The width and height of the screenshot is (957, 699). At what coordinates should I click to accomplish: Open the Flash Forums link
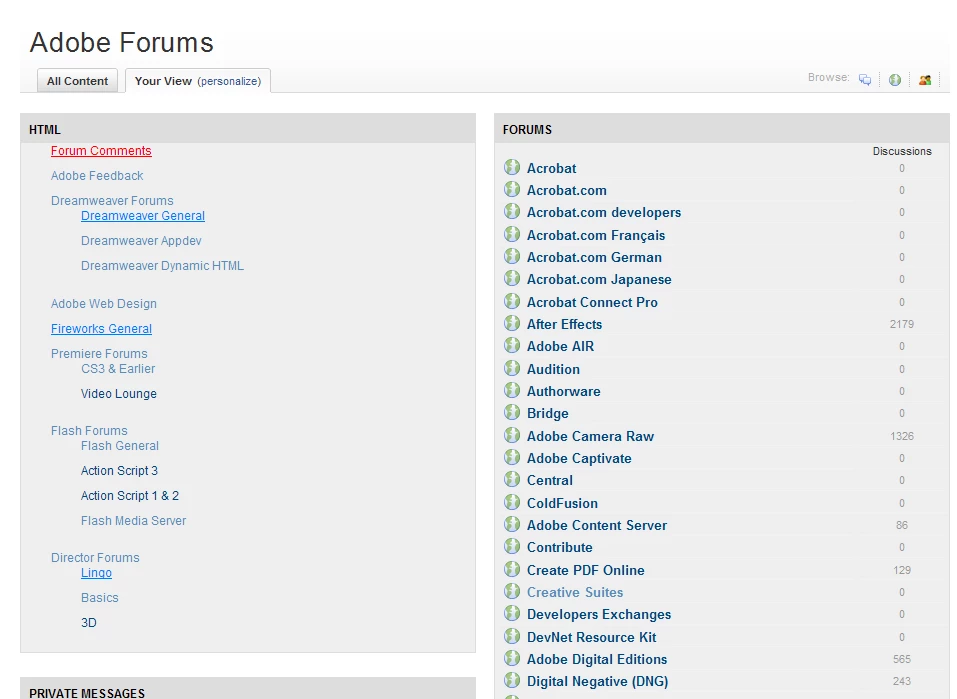89,430
